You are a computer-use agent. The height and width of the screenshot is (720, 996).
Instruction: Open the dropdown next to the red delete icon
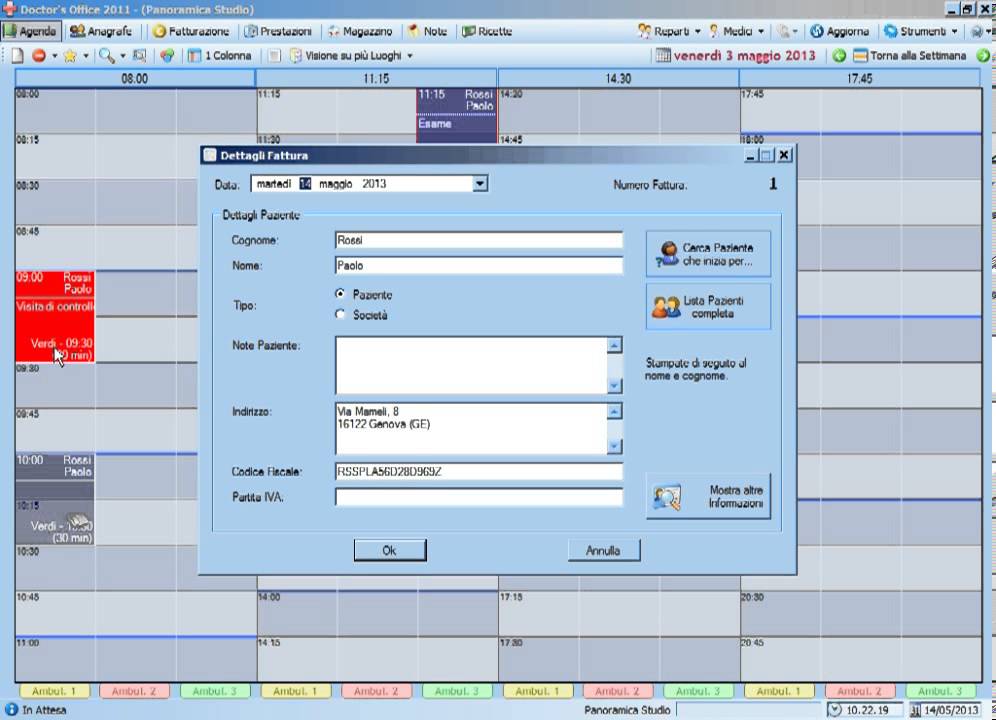(55, 56)
